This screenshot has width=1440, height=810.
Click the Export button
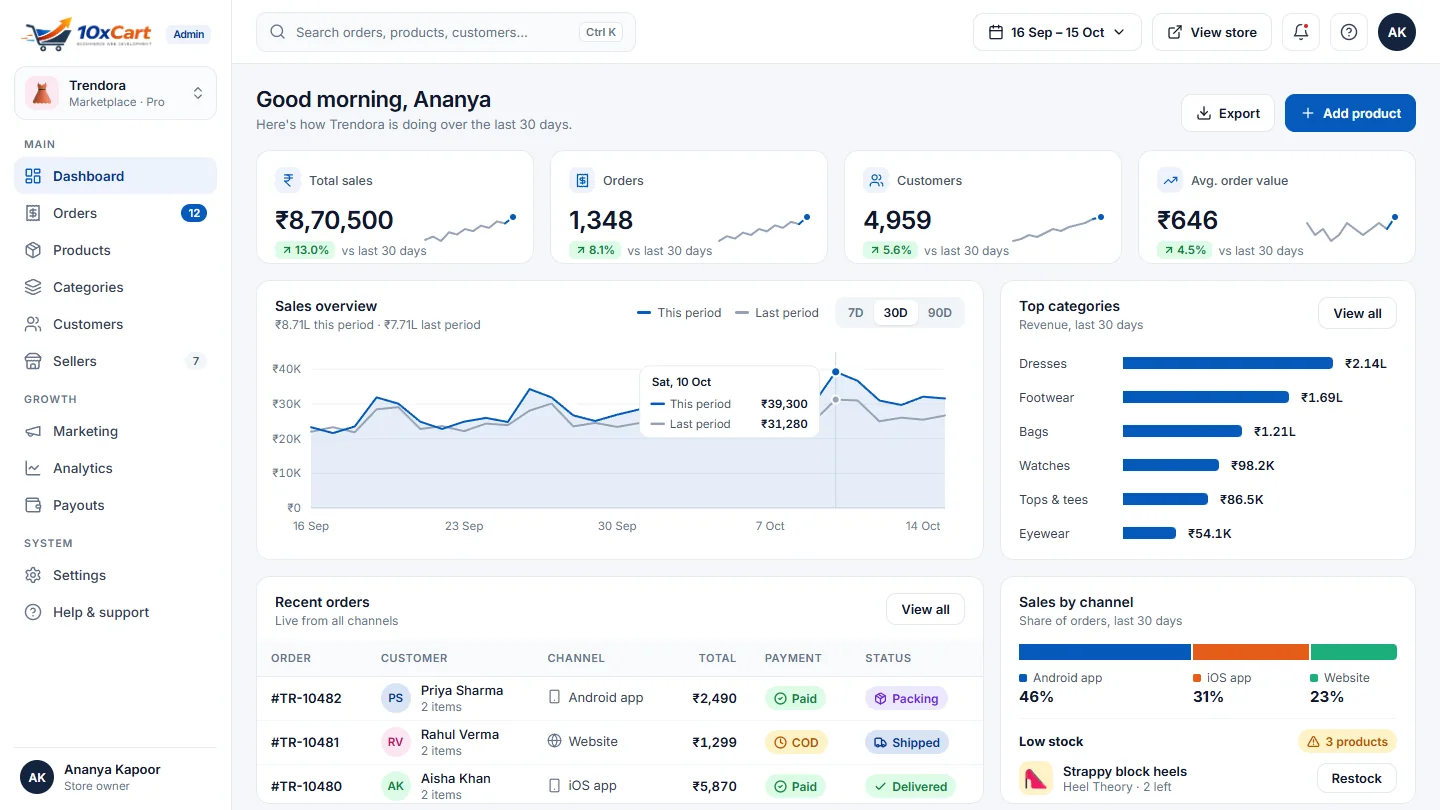[x=1228, y=113]
